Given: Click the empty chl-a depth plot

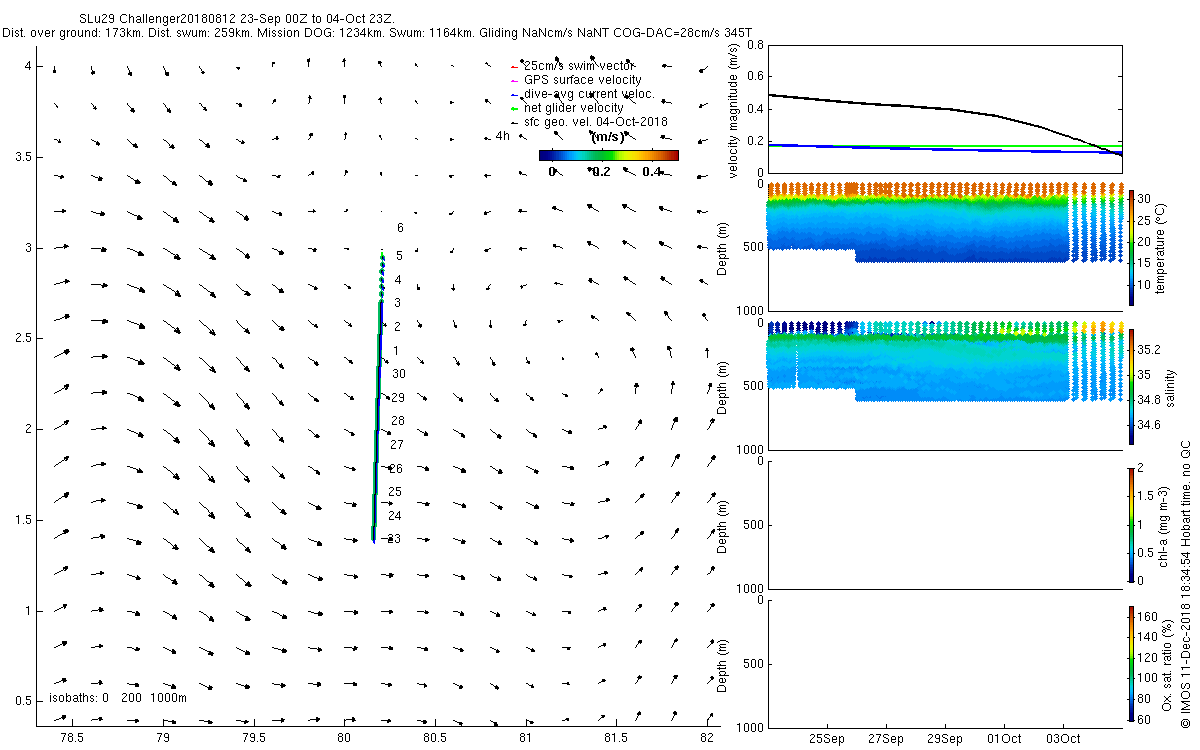Looking at the screenshot, I should click(x=943, y=524).
